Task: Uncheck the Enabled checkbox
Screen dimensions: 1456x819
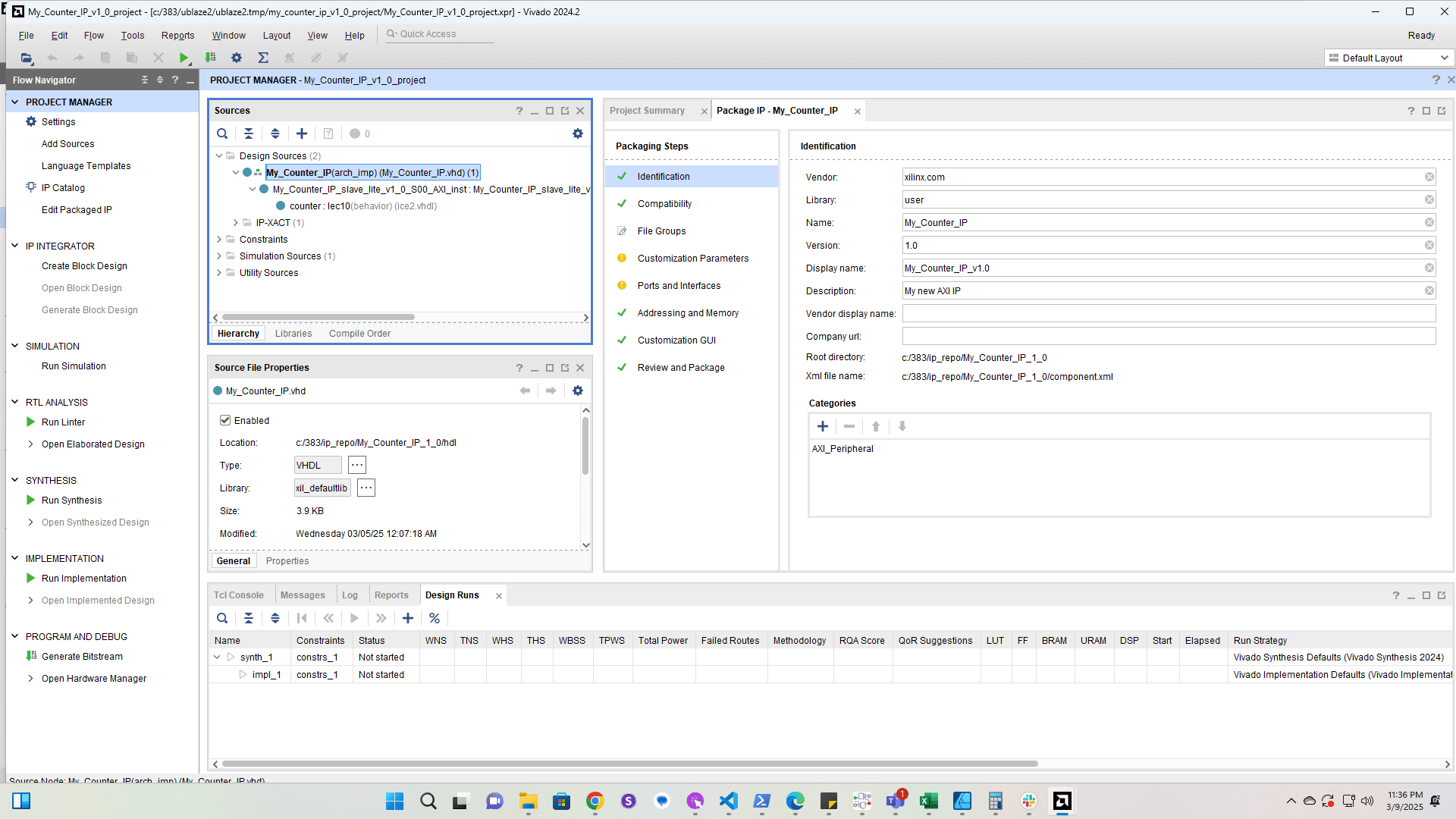Action: (225, 420)
